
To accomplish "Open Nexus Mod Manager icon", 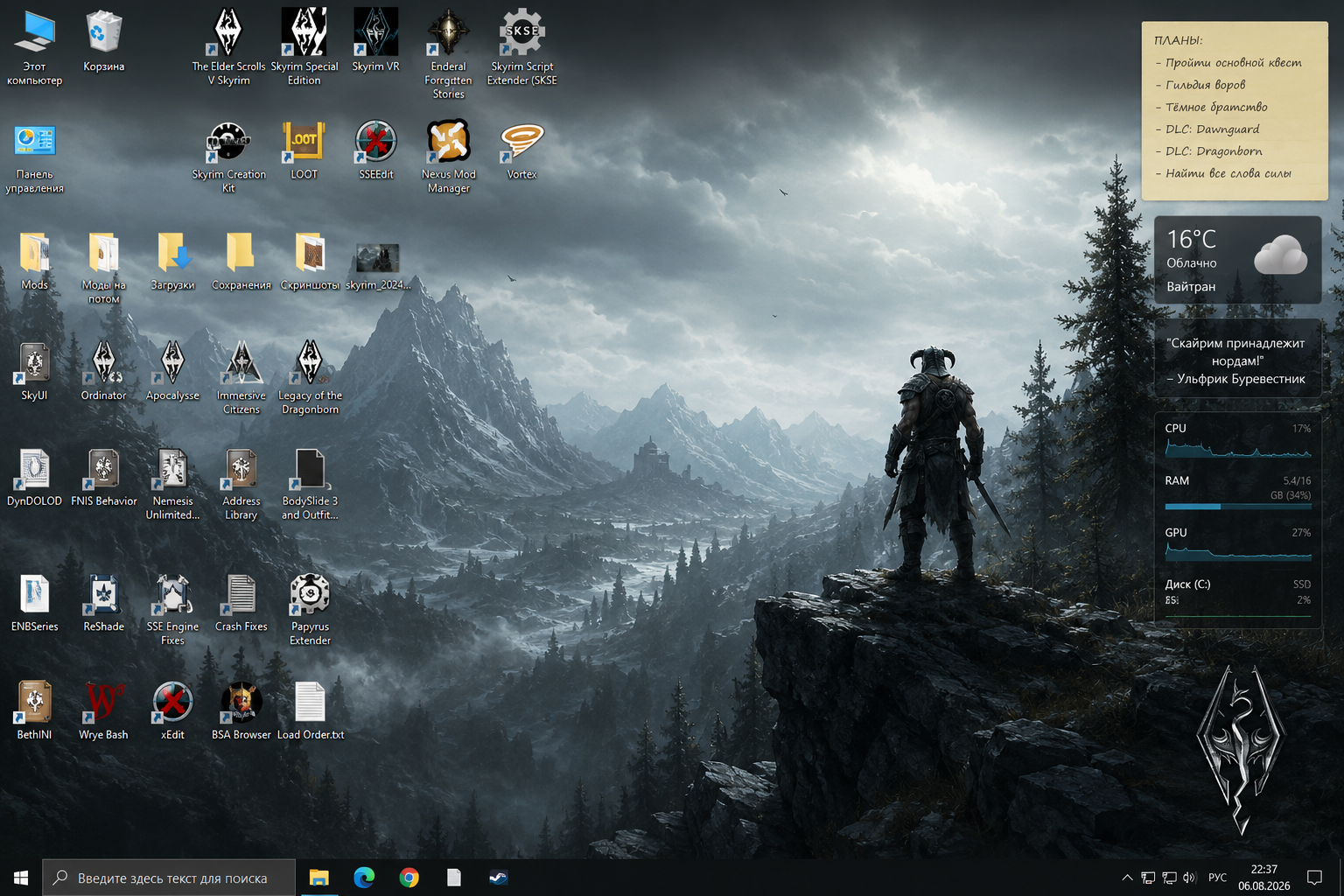I will click(x=449, y=157).
